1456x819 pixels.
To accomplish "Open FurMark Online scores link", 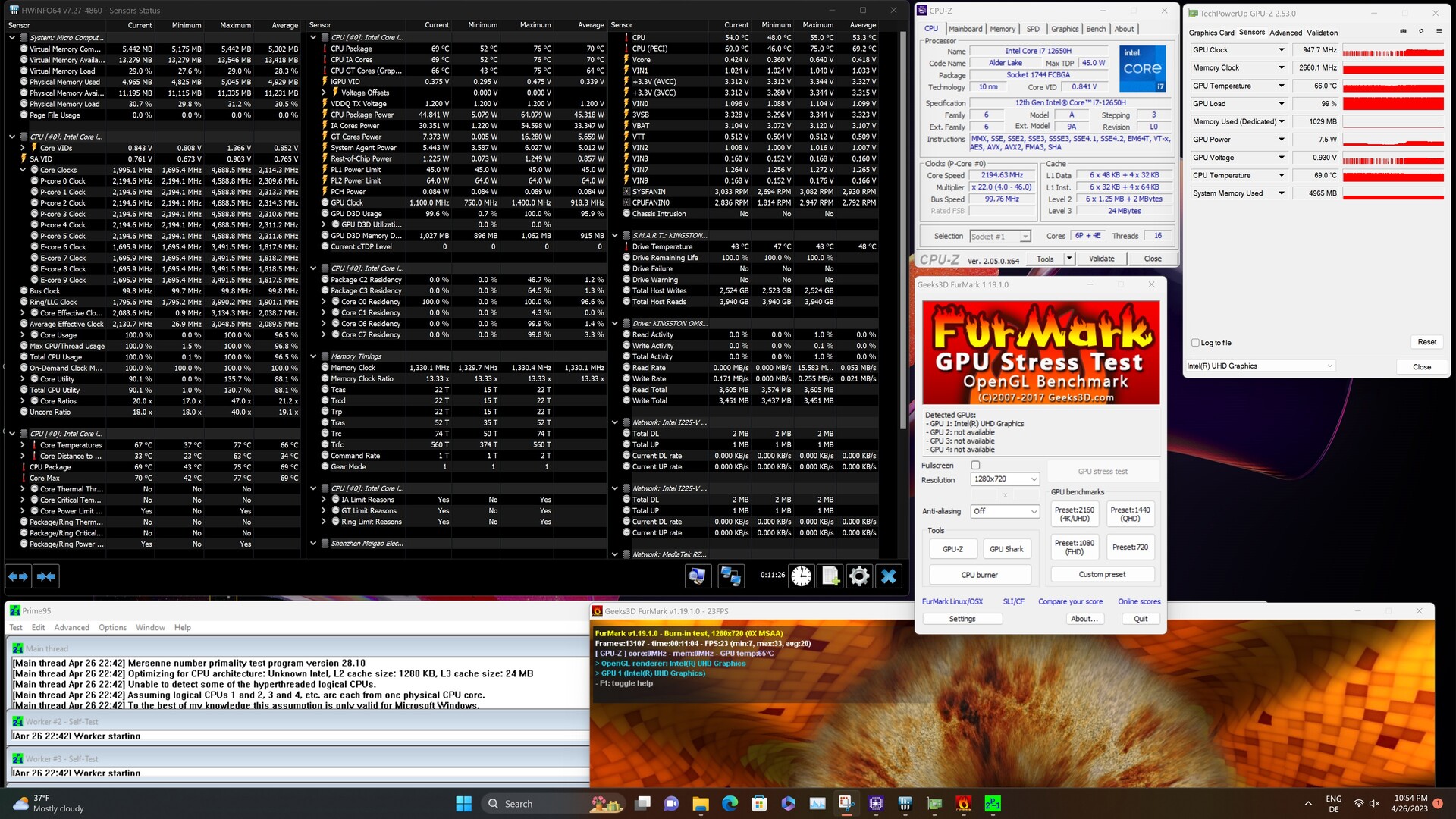I will tap(1139, 601).
